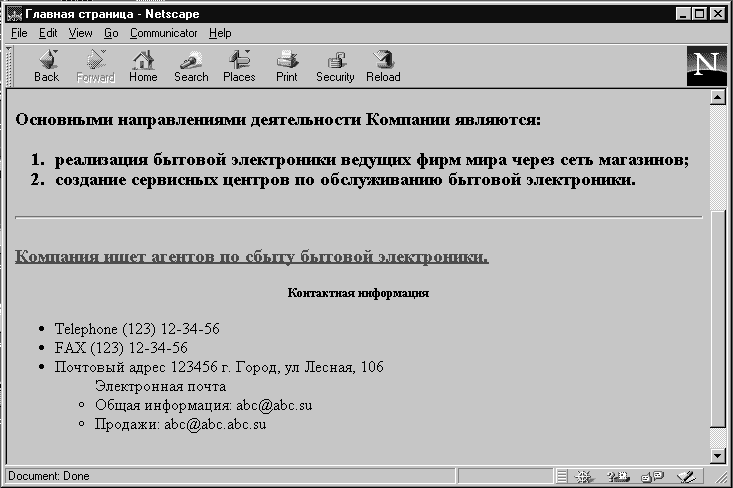733x488 pixels.
Task: Click the Back toolbar button
Action: pos(46,66)
